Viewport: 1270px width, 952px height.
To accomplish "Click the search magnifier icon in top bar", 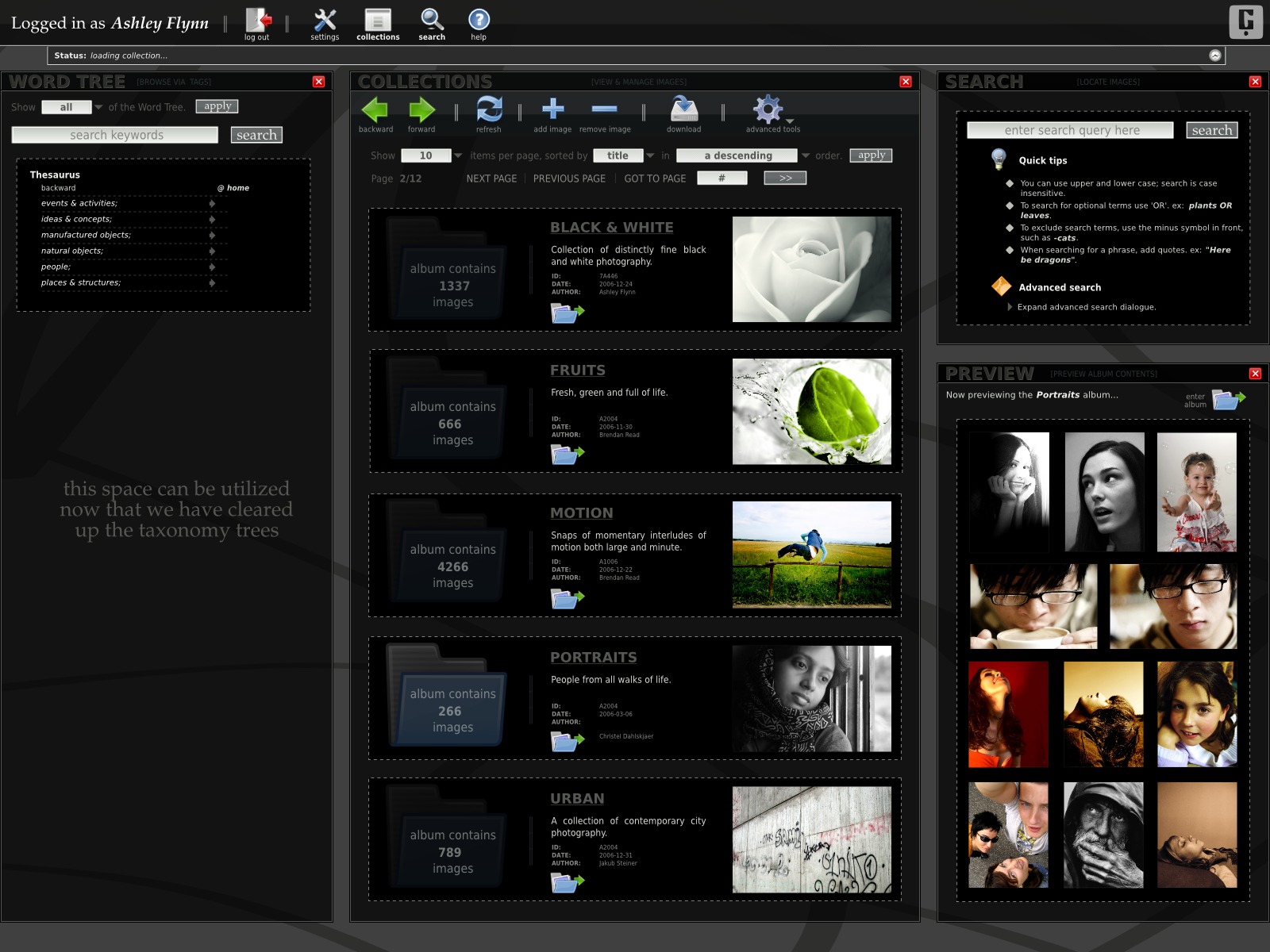I will click(x=432, y=20).
